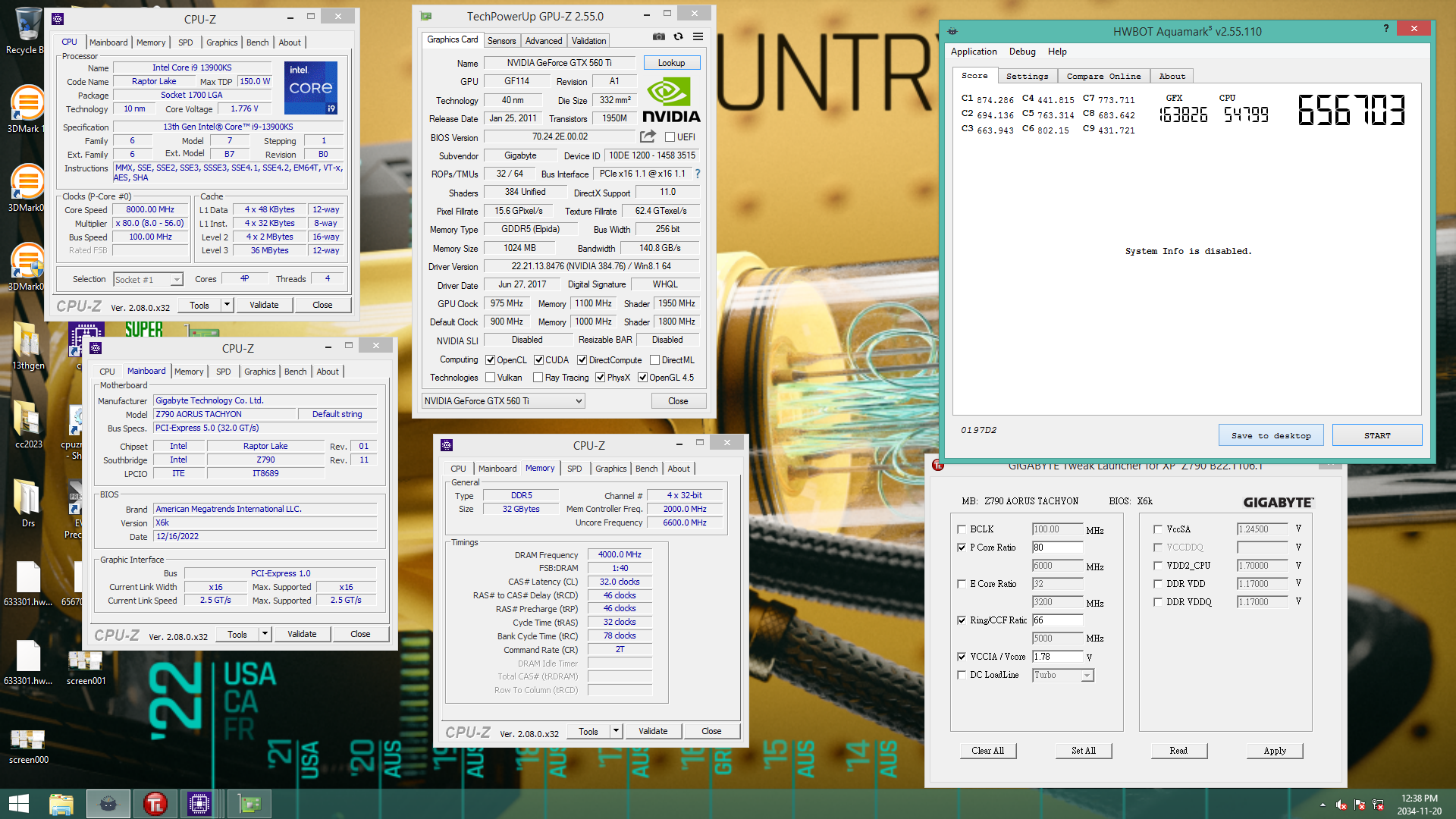Select the screen001 image file on desktop
1456x819 pixels.
86,667
